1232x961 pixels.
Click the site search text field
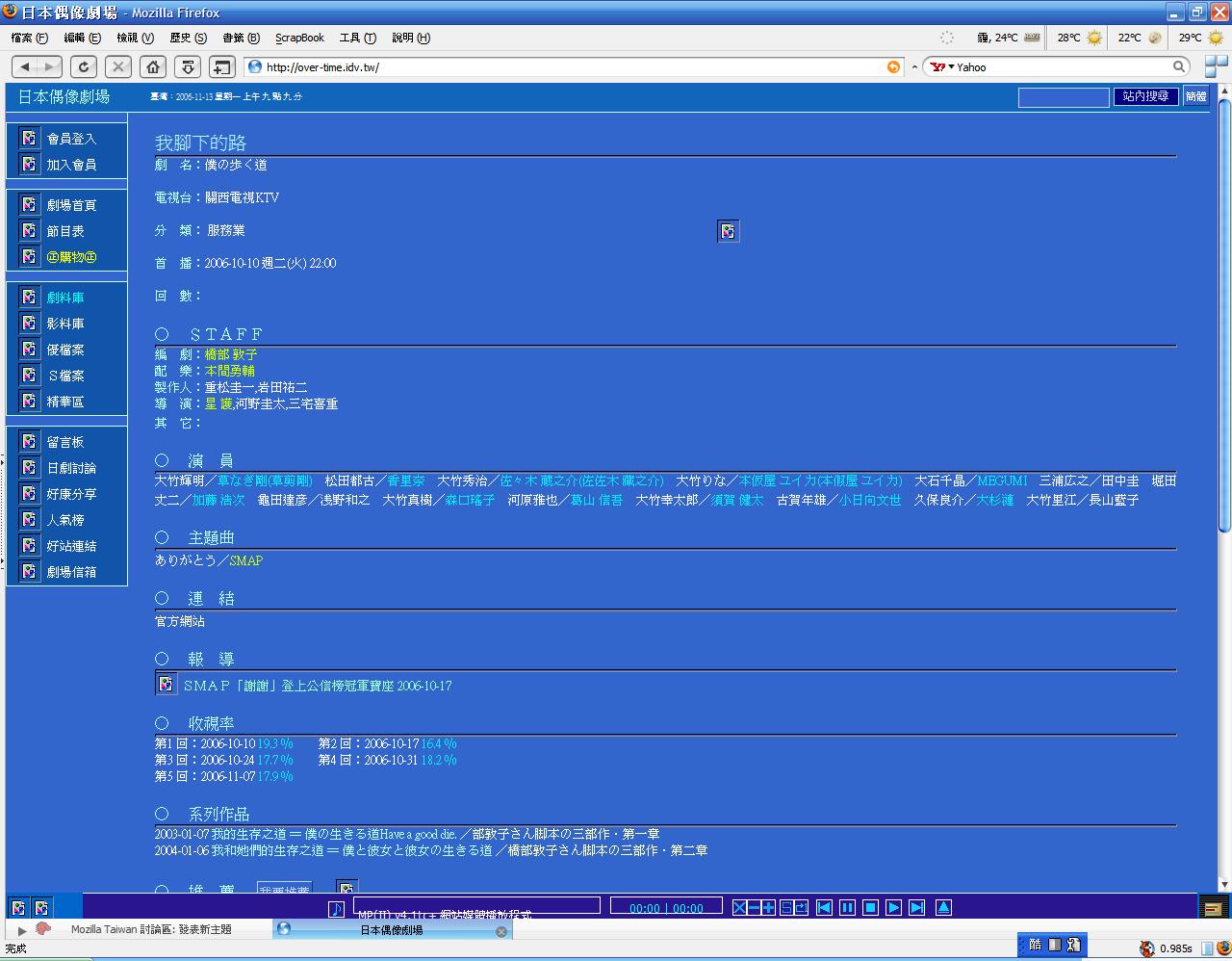tap(1063, 97)
